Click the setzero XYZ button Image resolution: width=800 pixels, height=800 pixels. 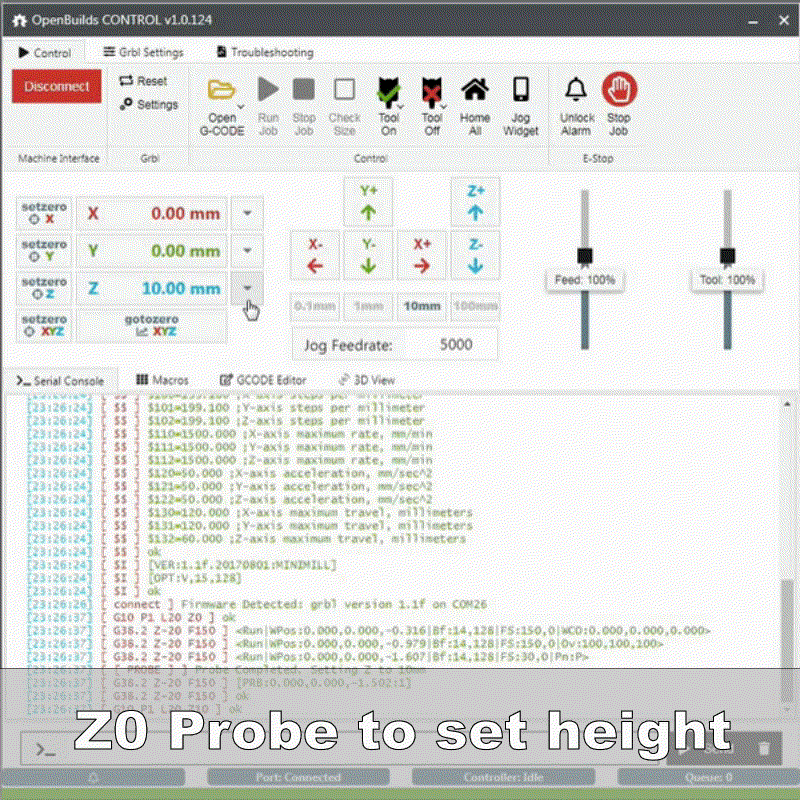pos(44,326)
